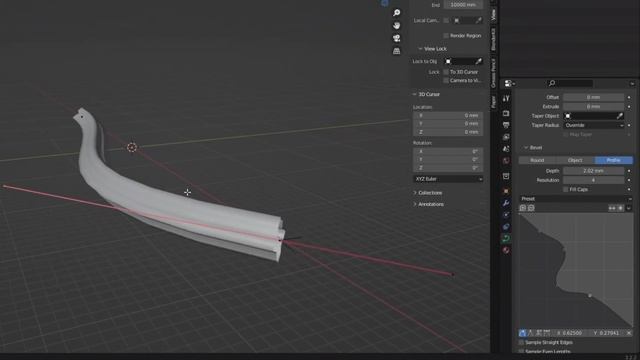Enable the Sample Straight Edges checkbox
Screen dimensions: 640x360
[x=521, y=342]
